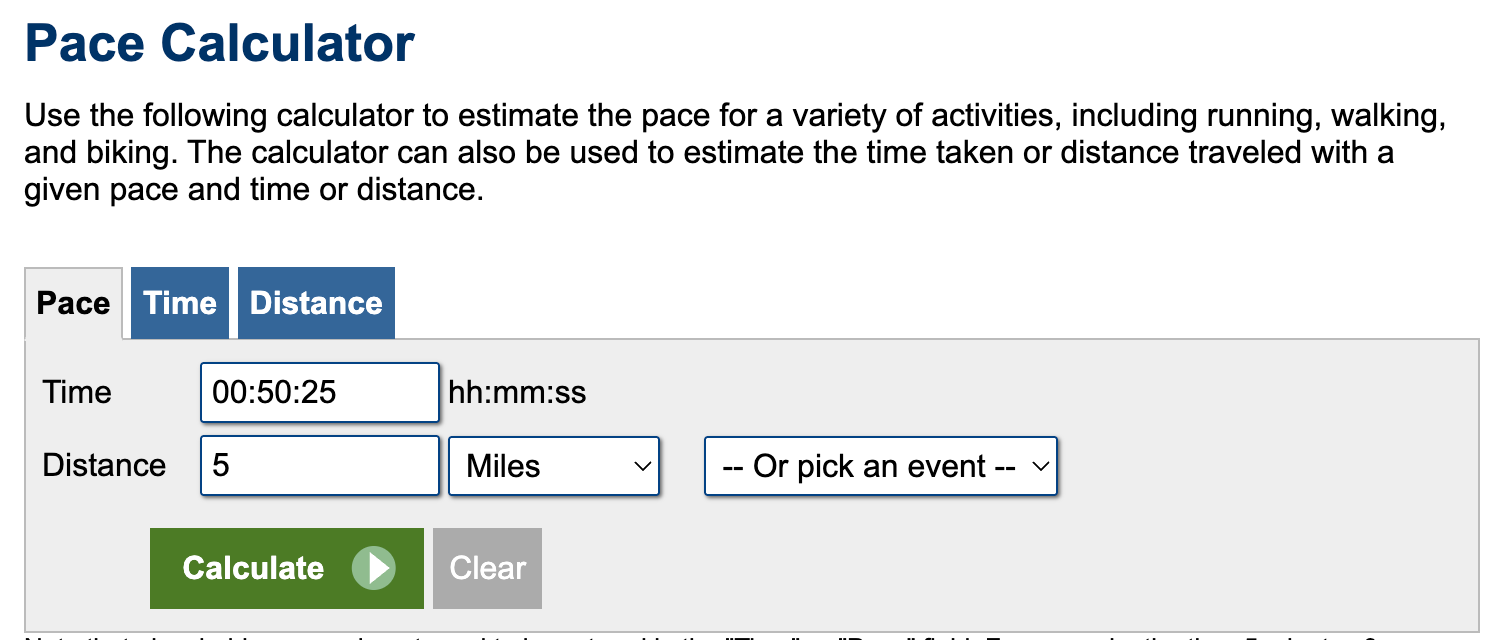
Task: Select the Pace tab
Action: (73, 303)
